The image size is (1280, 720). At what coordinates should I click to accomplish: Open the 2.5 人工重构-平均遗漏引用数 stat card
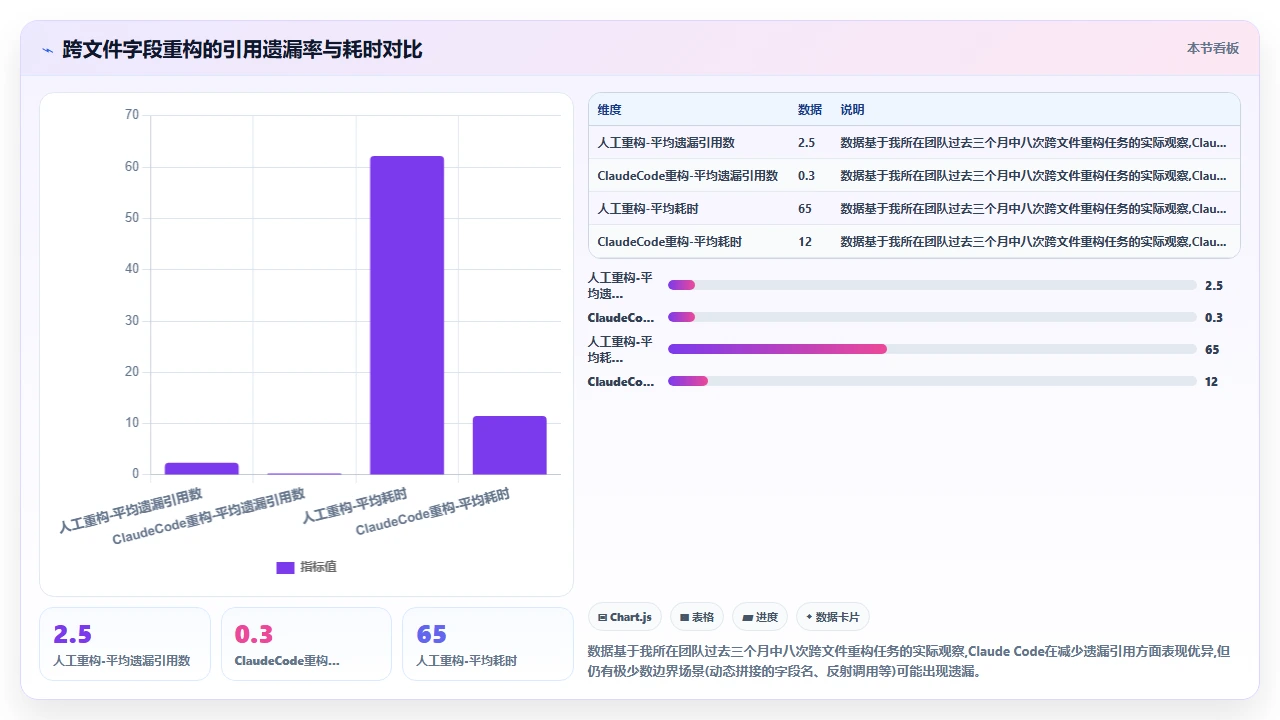[x=125, y=644]
